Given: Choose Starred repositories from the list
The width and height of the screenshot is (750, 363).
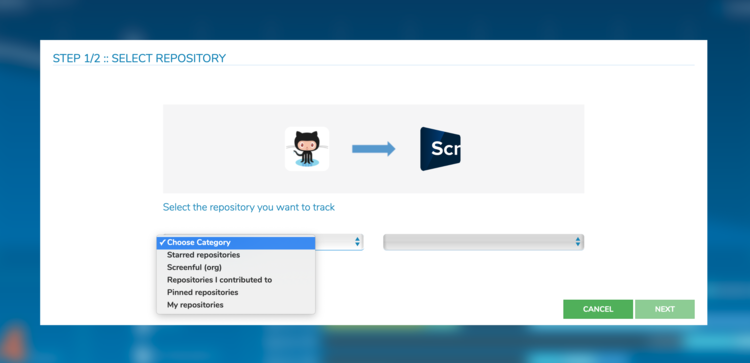Looking at the screenshot, I should click(x=236, y=255).
